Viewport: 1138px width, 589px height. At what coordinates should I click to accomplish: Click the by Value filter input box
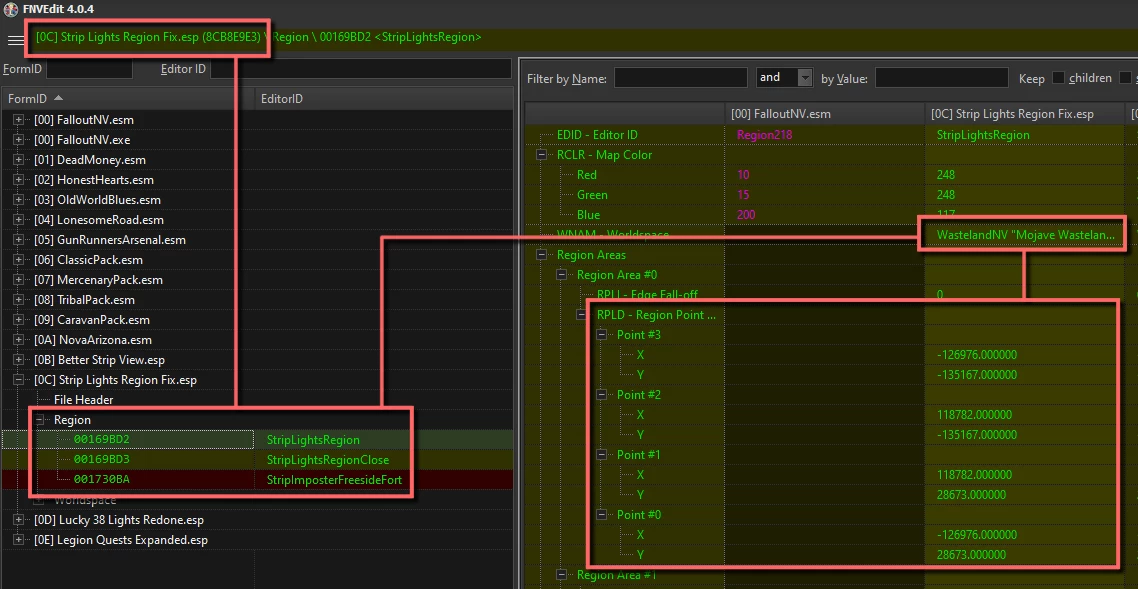941,78
